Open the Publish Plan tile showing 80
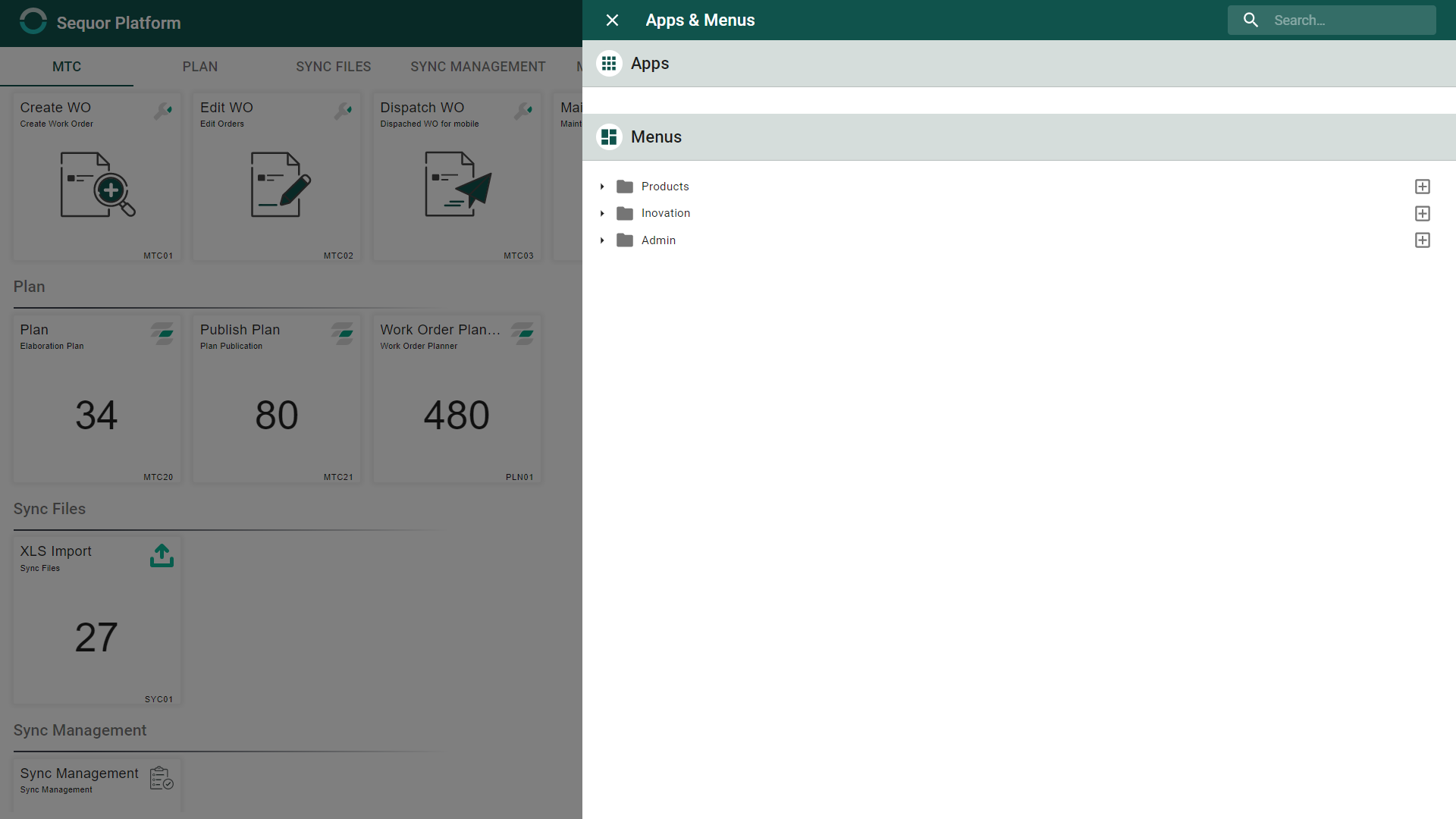Viewport: 1456px width, 819px height. point(277,400)
